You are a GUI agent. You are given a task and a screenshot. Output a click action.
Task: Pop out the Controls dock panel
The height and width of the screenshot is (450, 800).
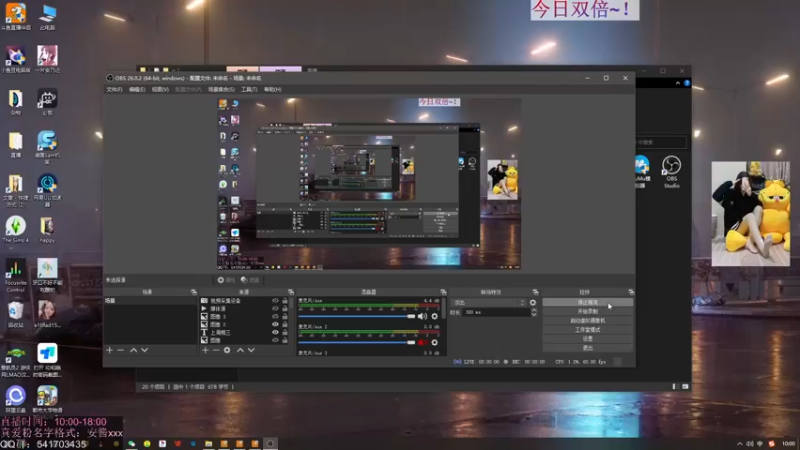631,292
